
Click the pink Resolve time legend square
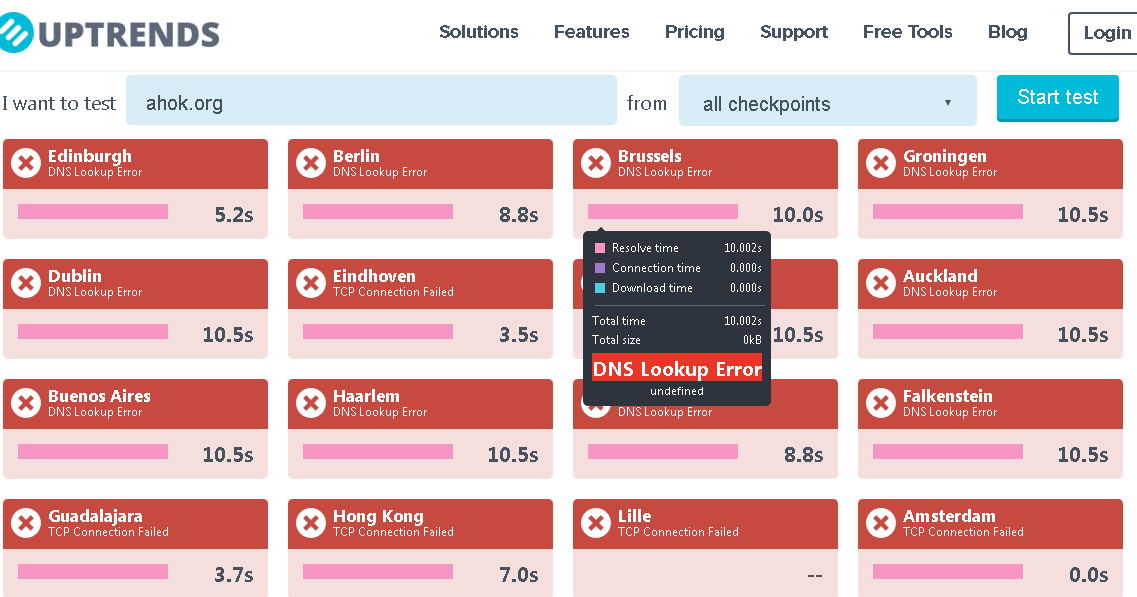click(x=600, y=248)
